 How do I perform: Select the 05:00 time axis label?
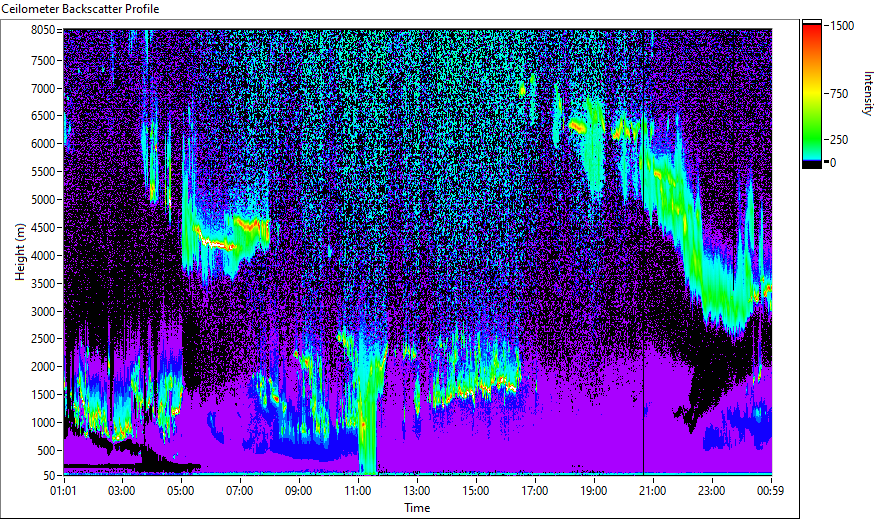(181, 491)
